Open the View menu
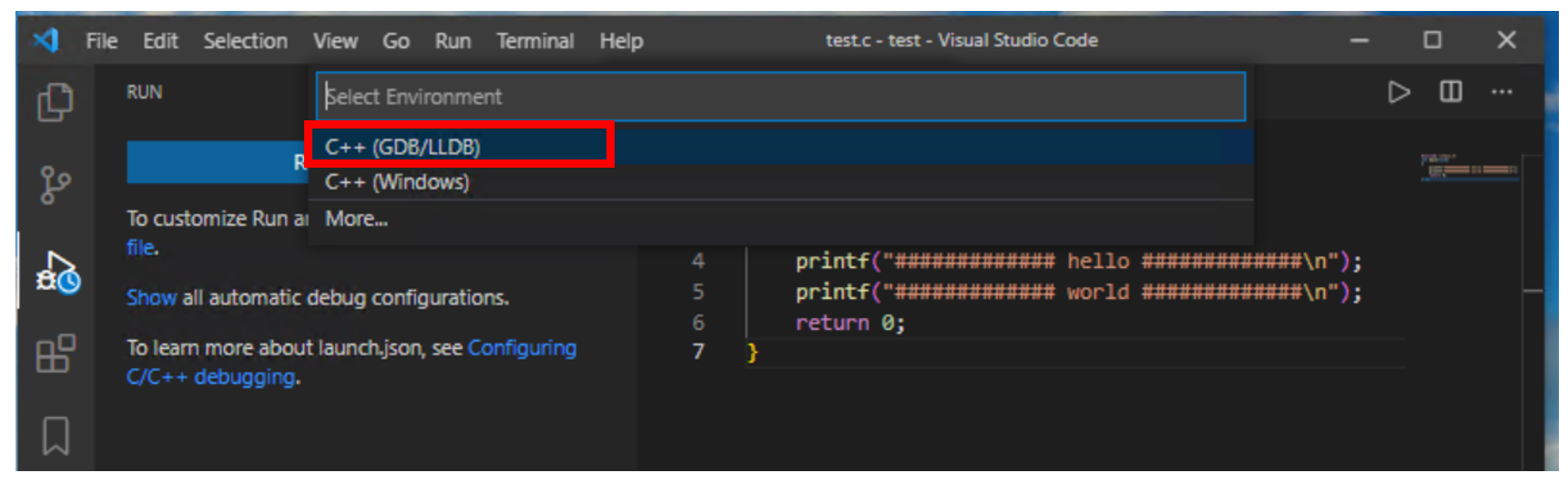 click(x=335, y=41)
